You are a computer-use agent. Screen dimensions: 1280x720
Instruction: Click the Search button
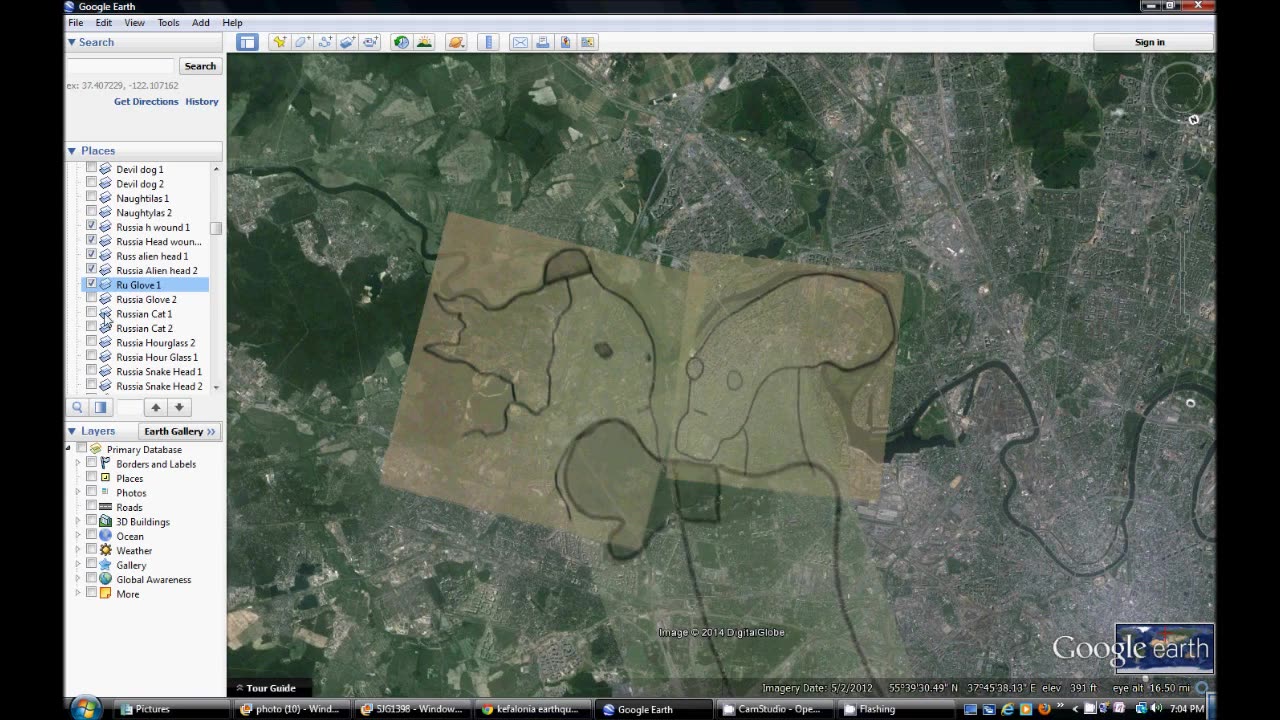200,66
